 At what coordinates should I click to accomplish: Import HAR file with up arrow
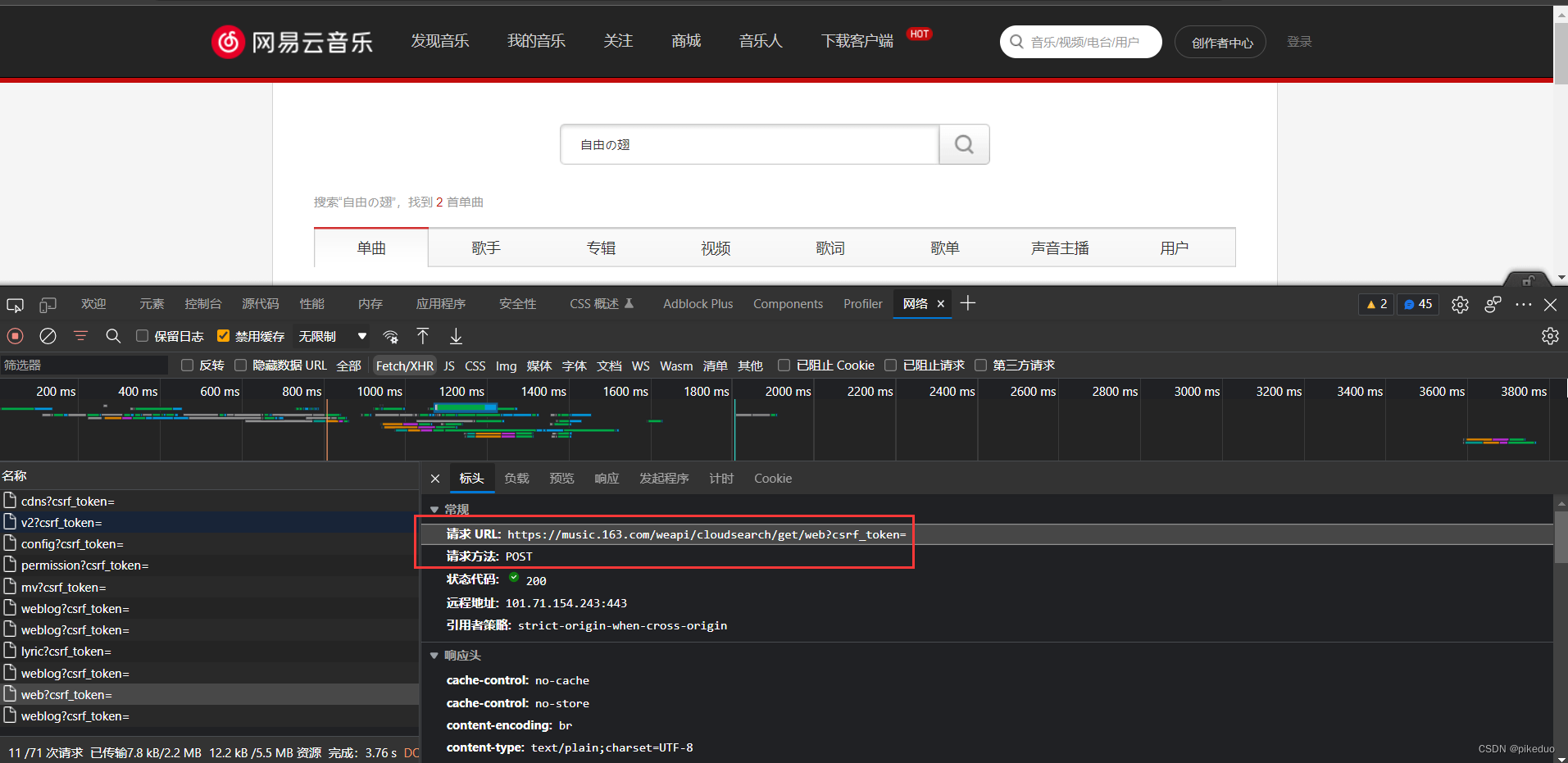pos(423,336)
